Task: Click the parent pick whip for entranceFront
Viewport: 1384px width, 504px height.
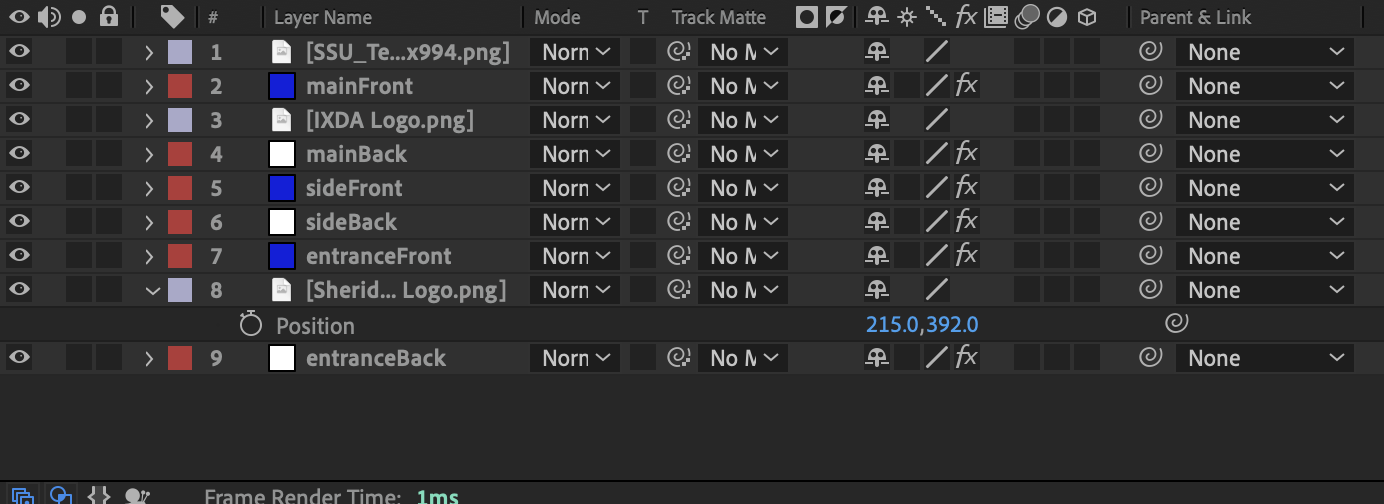Action: [1150, 256]
